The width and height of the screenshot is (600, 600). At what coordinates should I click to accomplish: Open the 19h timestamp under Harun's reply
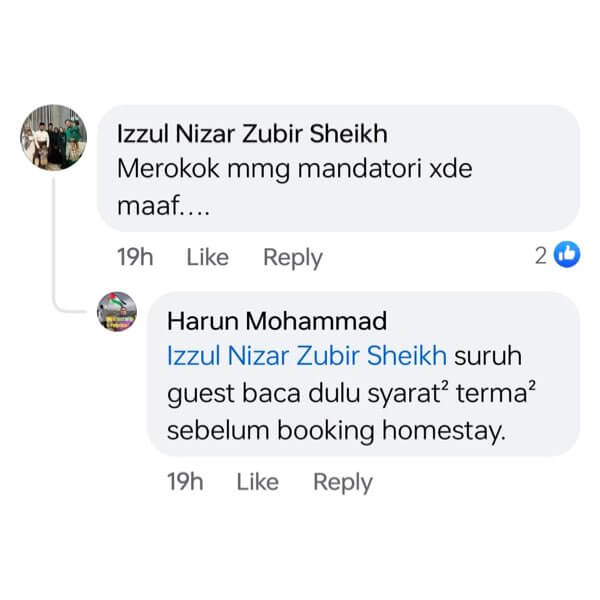click(185, 481)
